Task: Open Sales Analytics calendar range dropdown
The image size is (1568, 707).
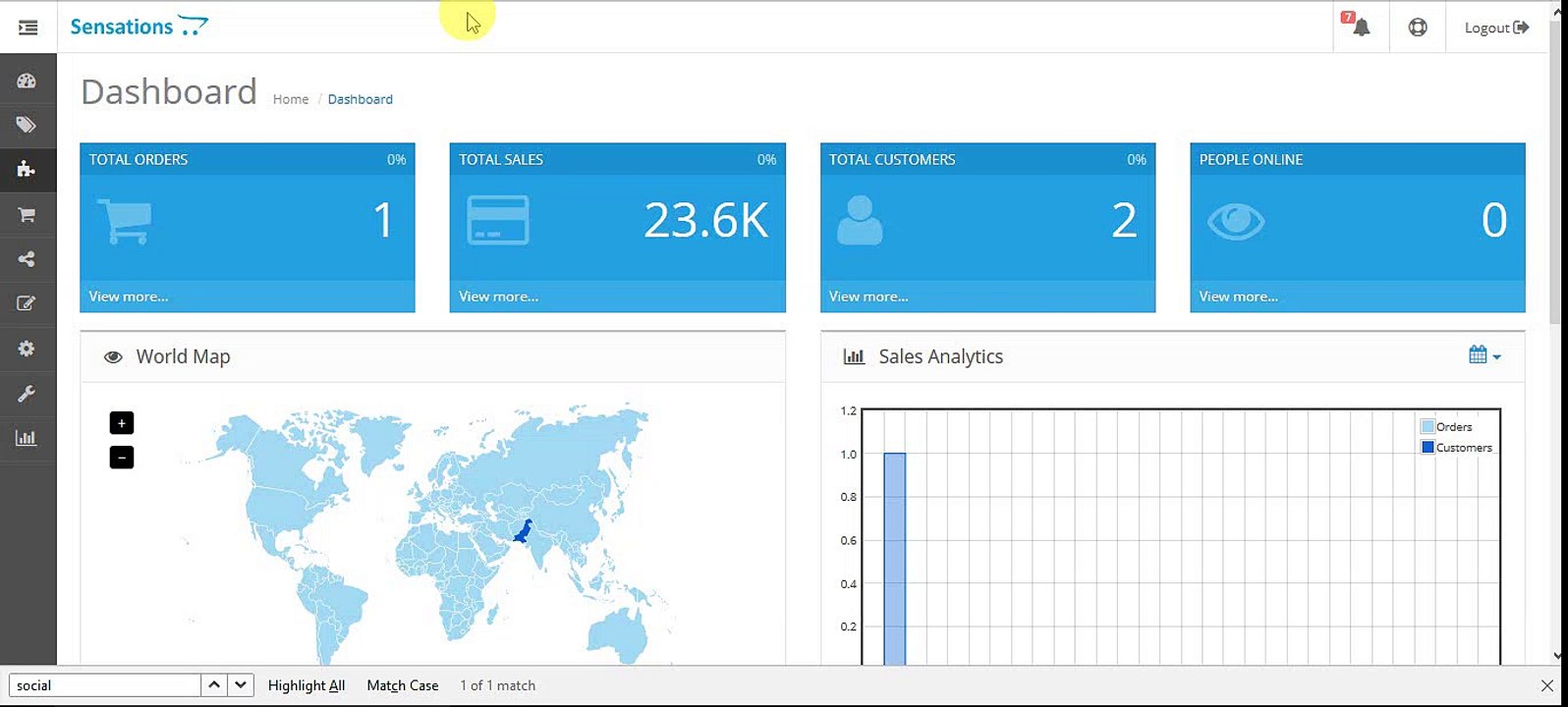Action: 1484,355
